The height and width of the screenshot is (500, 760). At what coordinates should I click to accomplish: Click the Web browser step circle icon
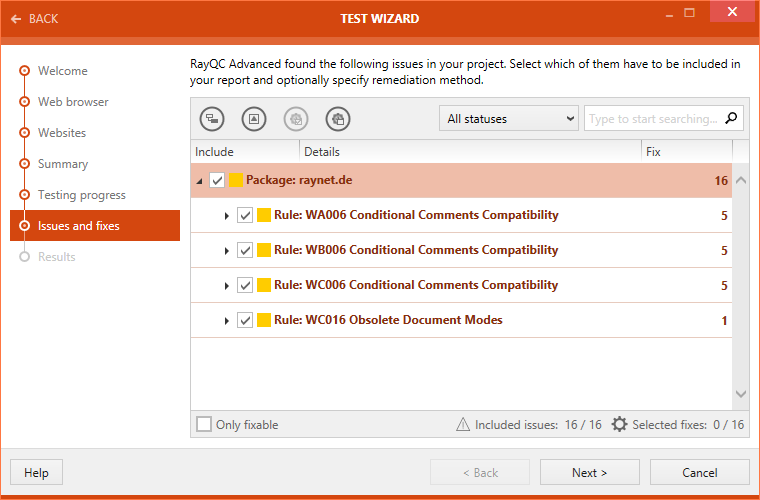pos(24,102)
